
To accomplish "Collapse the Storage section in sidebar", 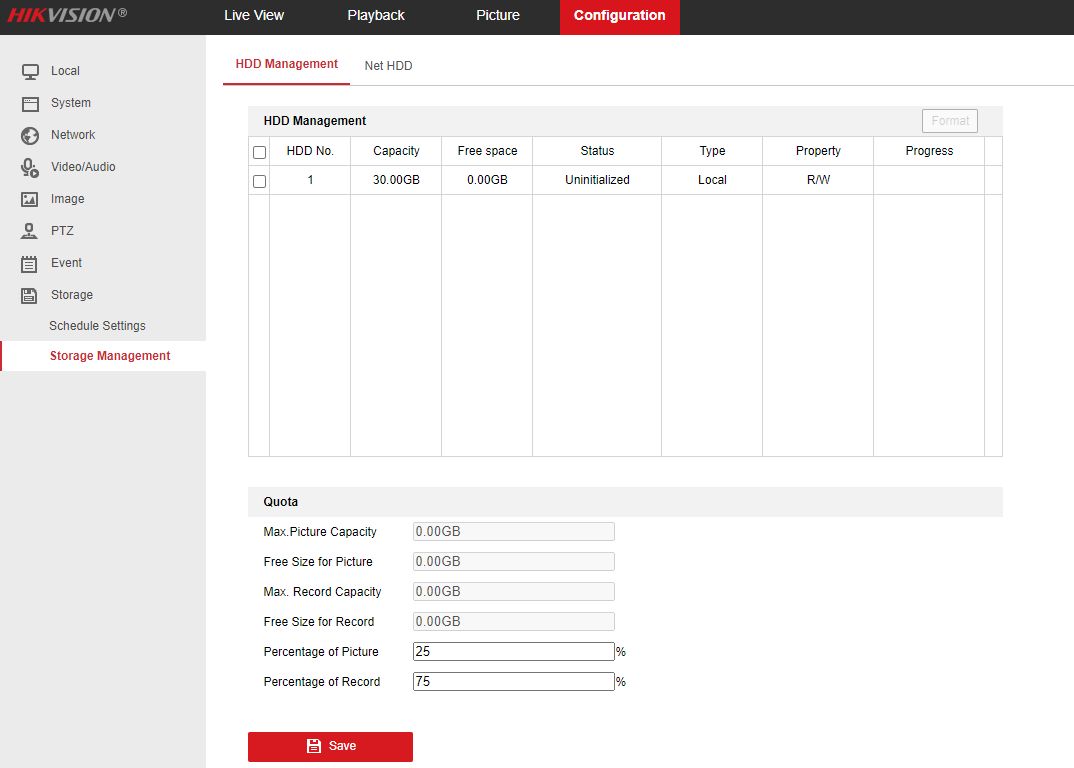I will point(72,295).
